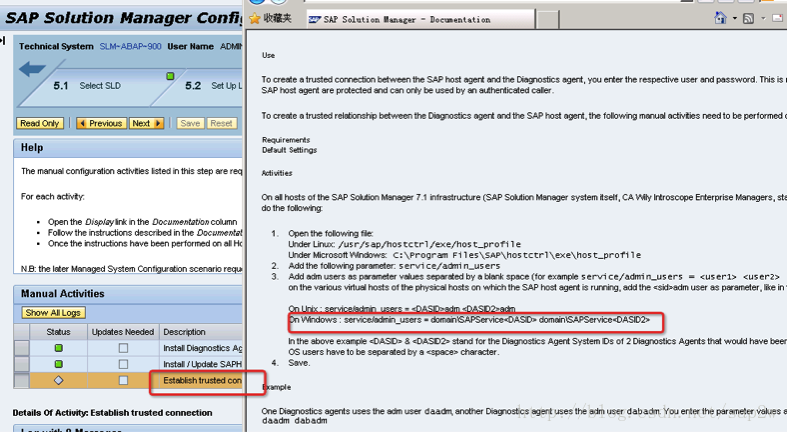This screenshot has height=432, width=788.
Task: Open the Favorites star in the browser
Action: tap(255, 19)
